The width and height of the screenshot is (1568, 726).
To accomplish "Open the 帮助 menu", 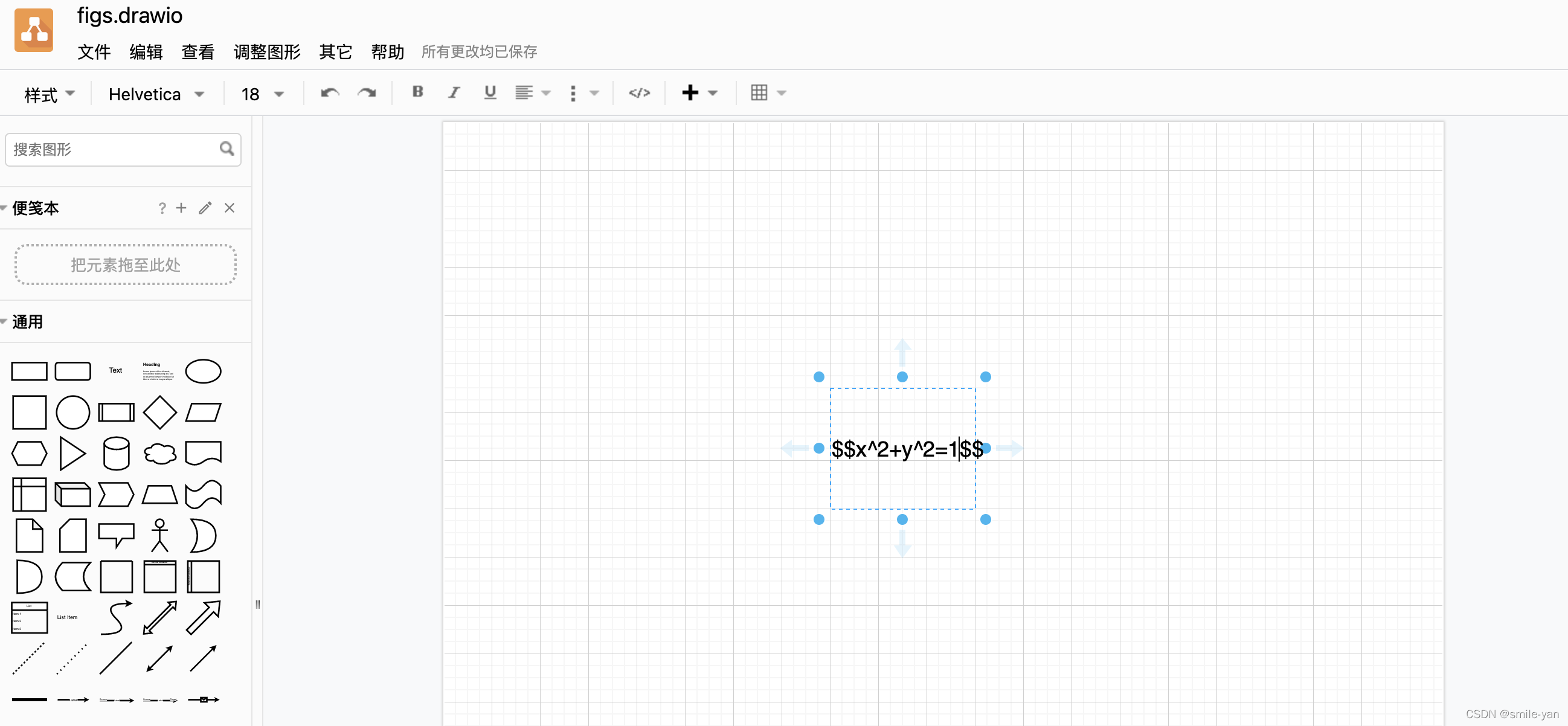I will (388, 52).
